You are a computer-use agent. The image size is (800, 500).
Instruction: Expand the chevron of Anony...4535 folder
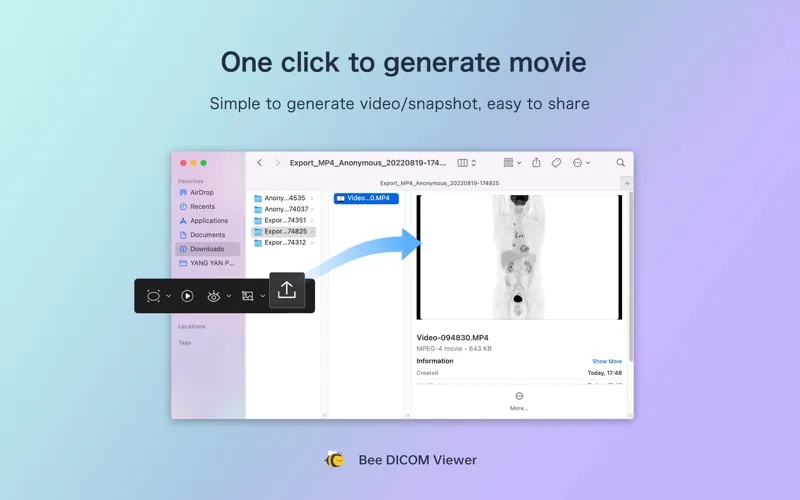point(312,198)
